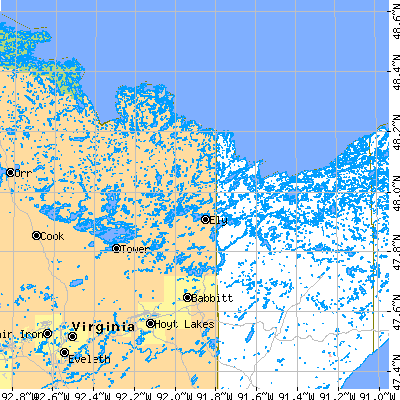
Task: Click the Tower city marker
Action: [116, 248]
